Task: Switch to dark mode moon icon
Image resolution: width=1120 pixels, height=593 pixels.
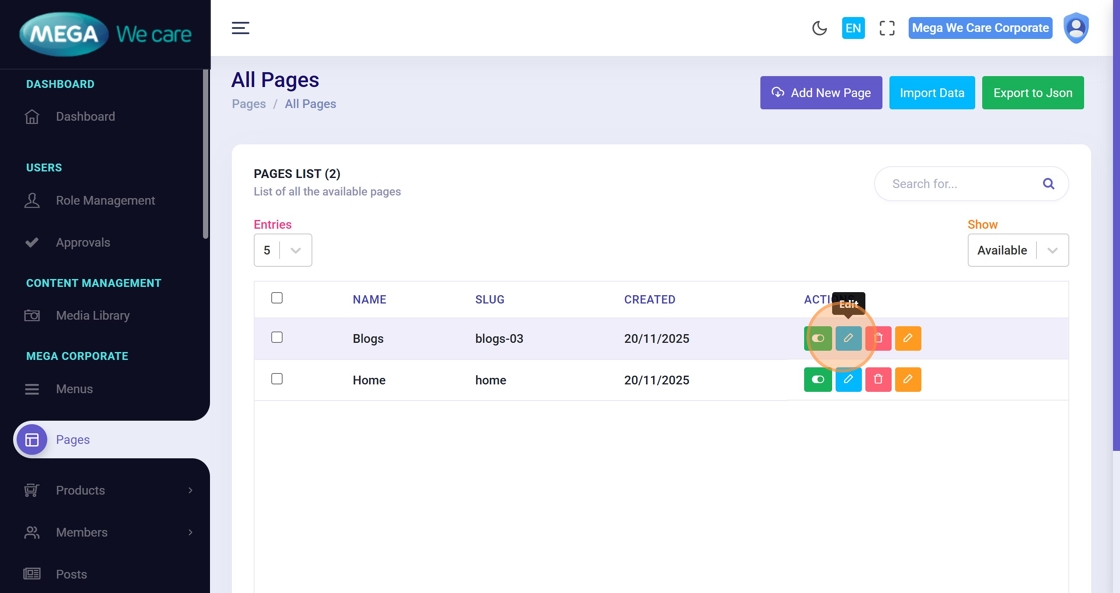Action: [819, 28]
